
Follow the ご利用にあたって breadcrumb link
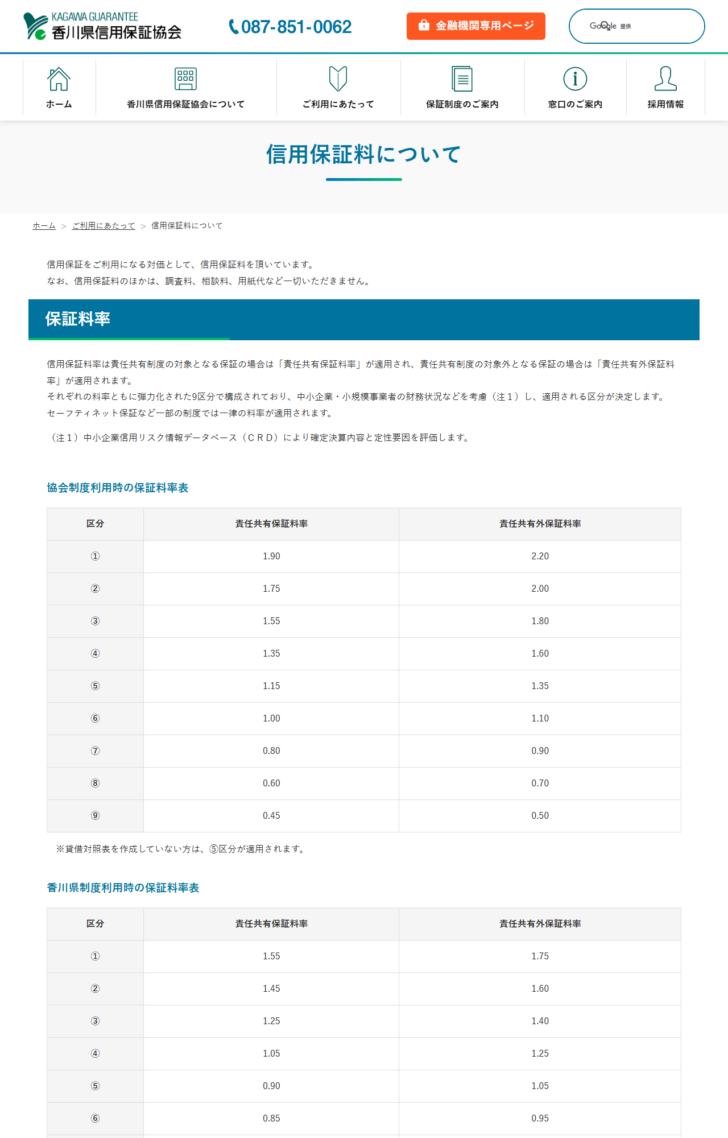(103, 226)
